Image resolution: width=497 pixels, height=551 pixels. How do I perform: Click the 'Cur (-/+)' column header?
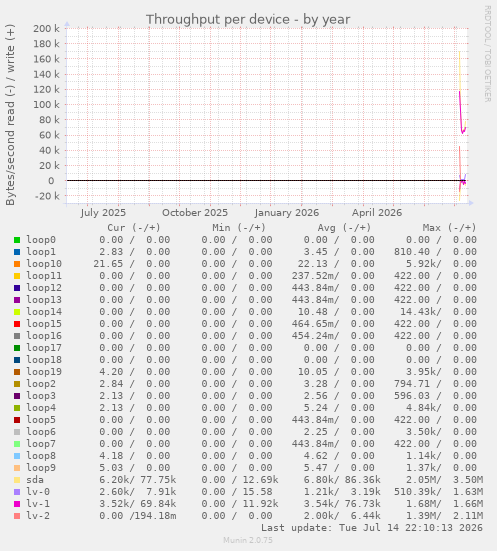tap(134, 228)
